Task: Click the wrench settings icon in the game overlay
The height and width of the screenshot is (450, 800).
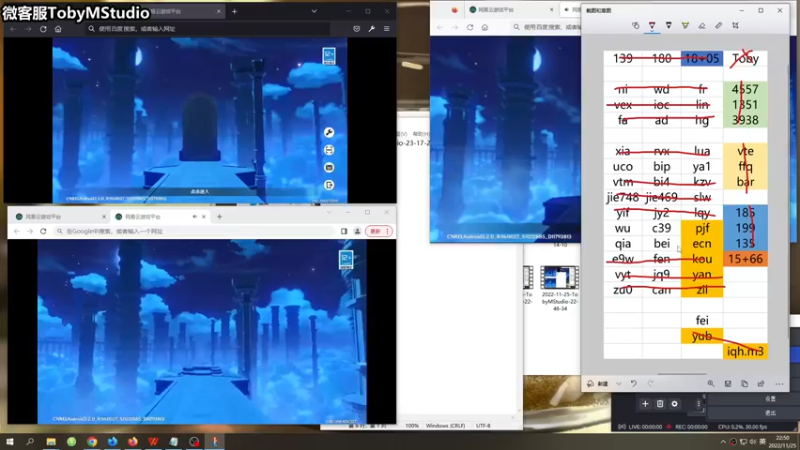Action: [x=329, y=133]
